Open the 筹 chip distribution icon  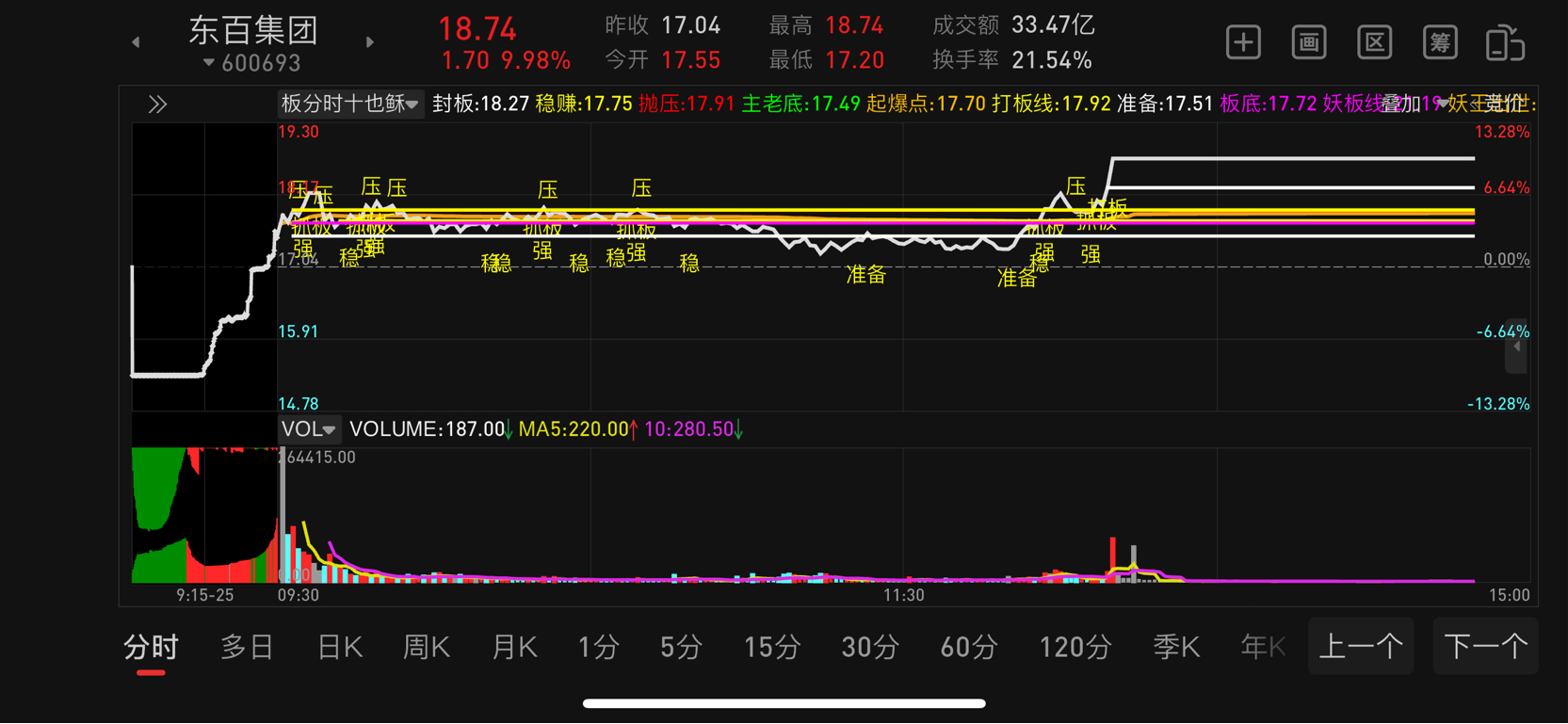coord(1440,42)
